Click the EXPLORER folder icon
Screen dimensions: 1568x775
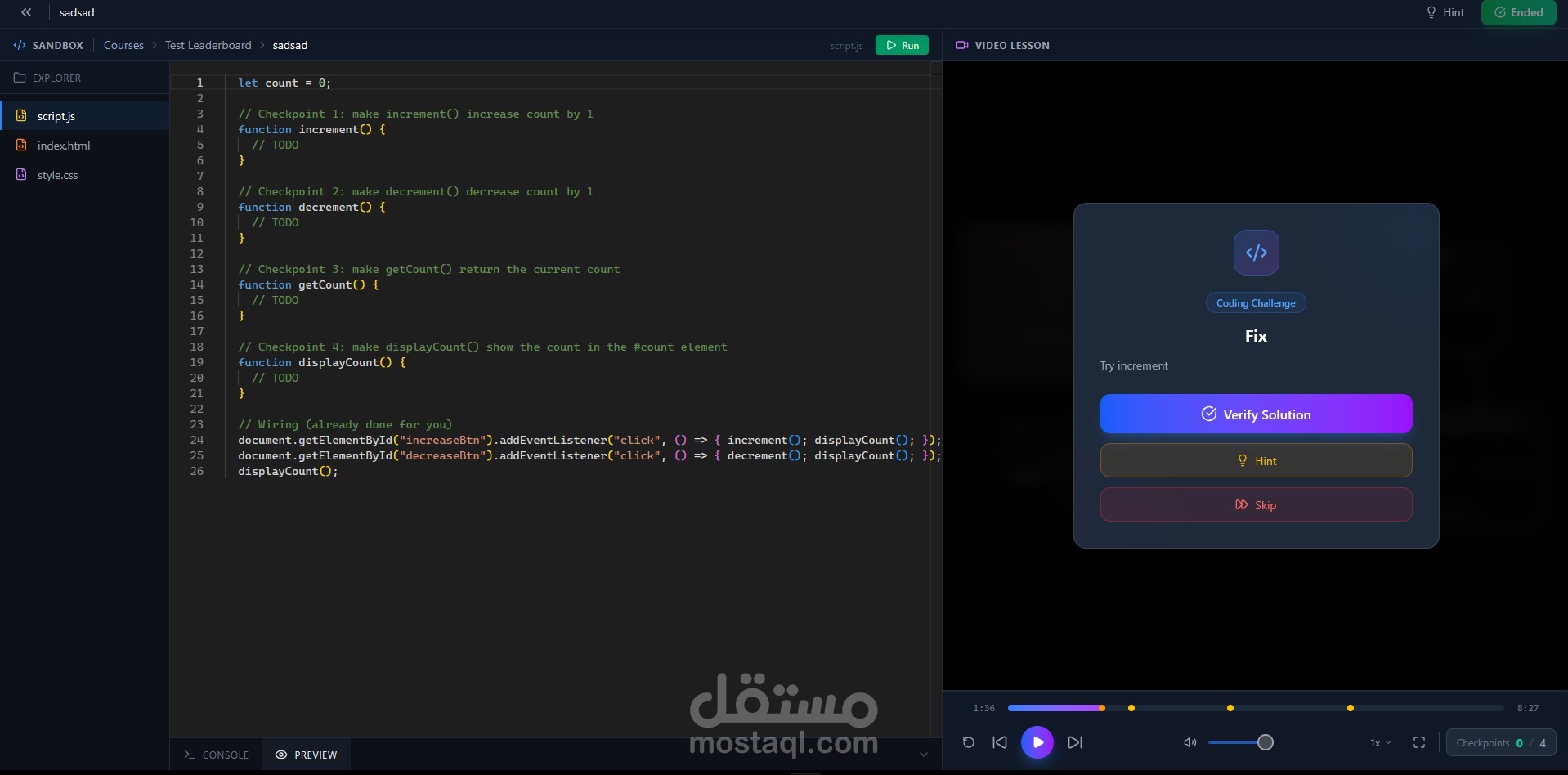(19, 78)
